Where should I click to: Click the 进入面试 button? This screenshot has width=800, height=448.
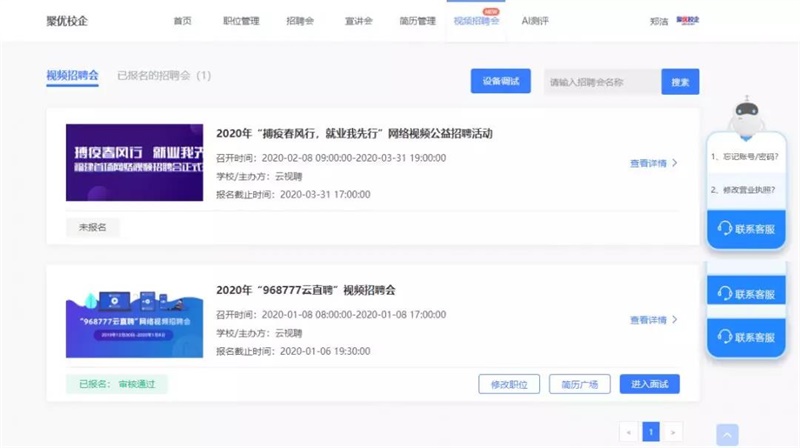pyautogui.click(x=649, y=384)
